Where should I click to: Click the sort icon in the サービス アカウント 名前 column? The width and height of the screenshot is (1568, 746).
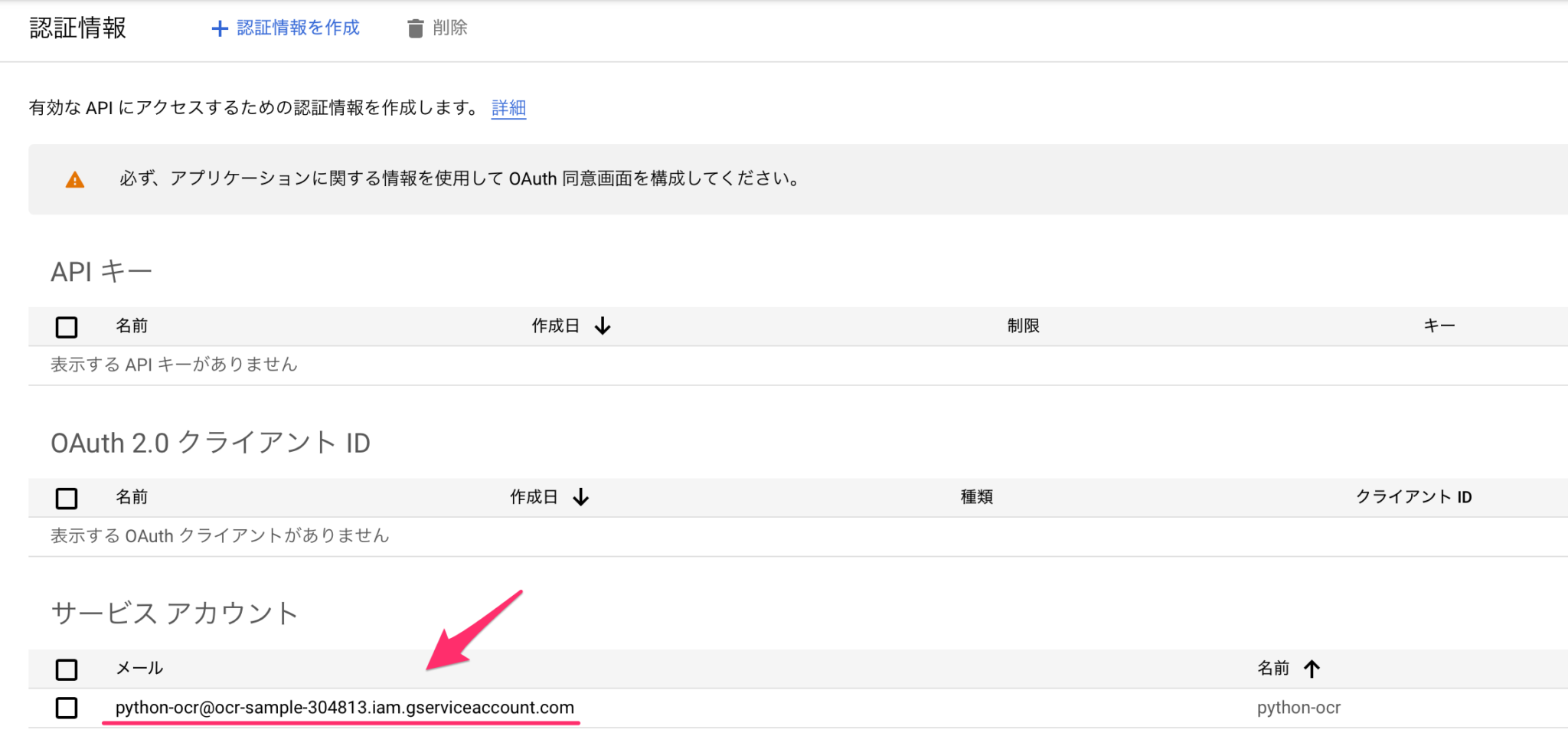(1312, 668)
